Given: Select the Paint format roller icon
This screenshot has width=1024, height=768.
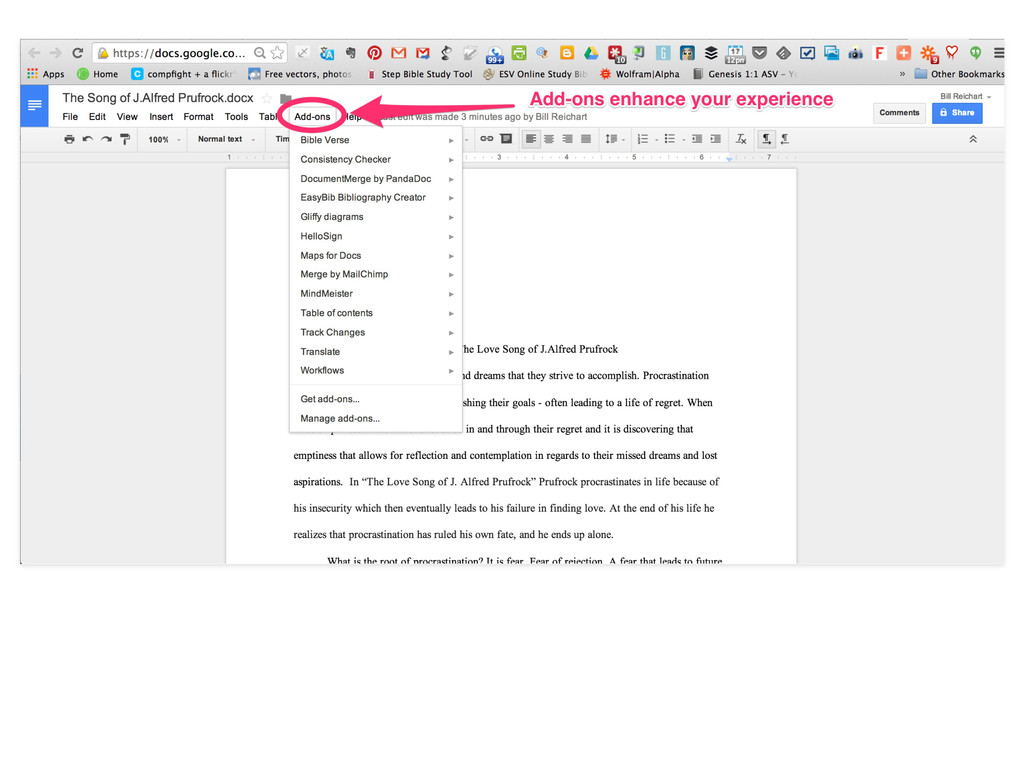Looking at the screenshot, I should (125, 139).
